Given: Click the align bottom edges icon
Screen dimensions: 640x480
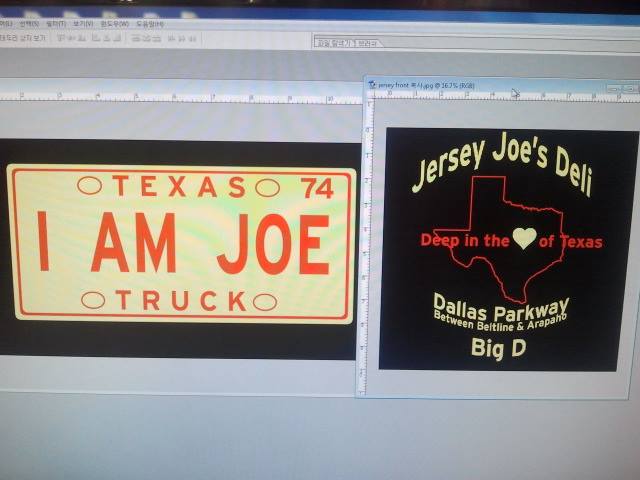Looking at the screenshot, I should 81,38.
